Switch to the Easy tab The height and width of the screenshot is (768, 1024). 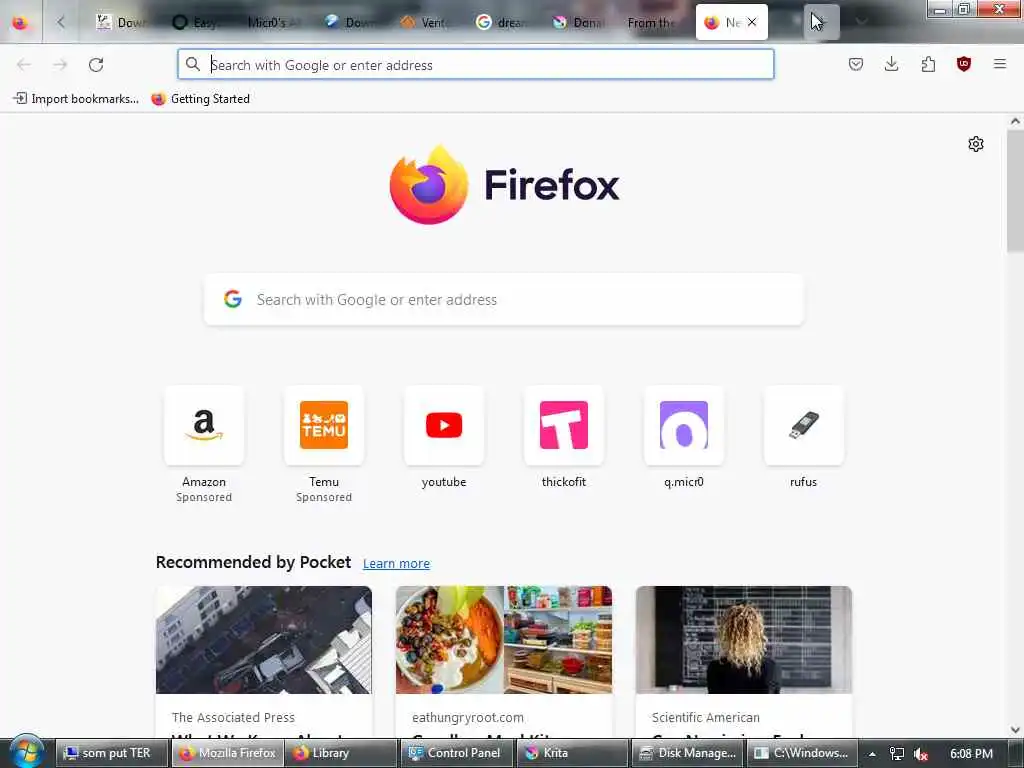[196, 23]
